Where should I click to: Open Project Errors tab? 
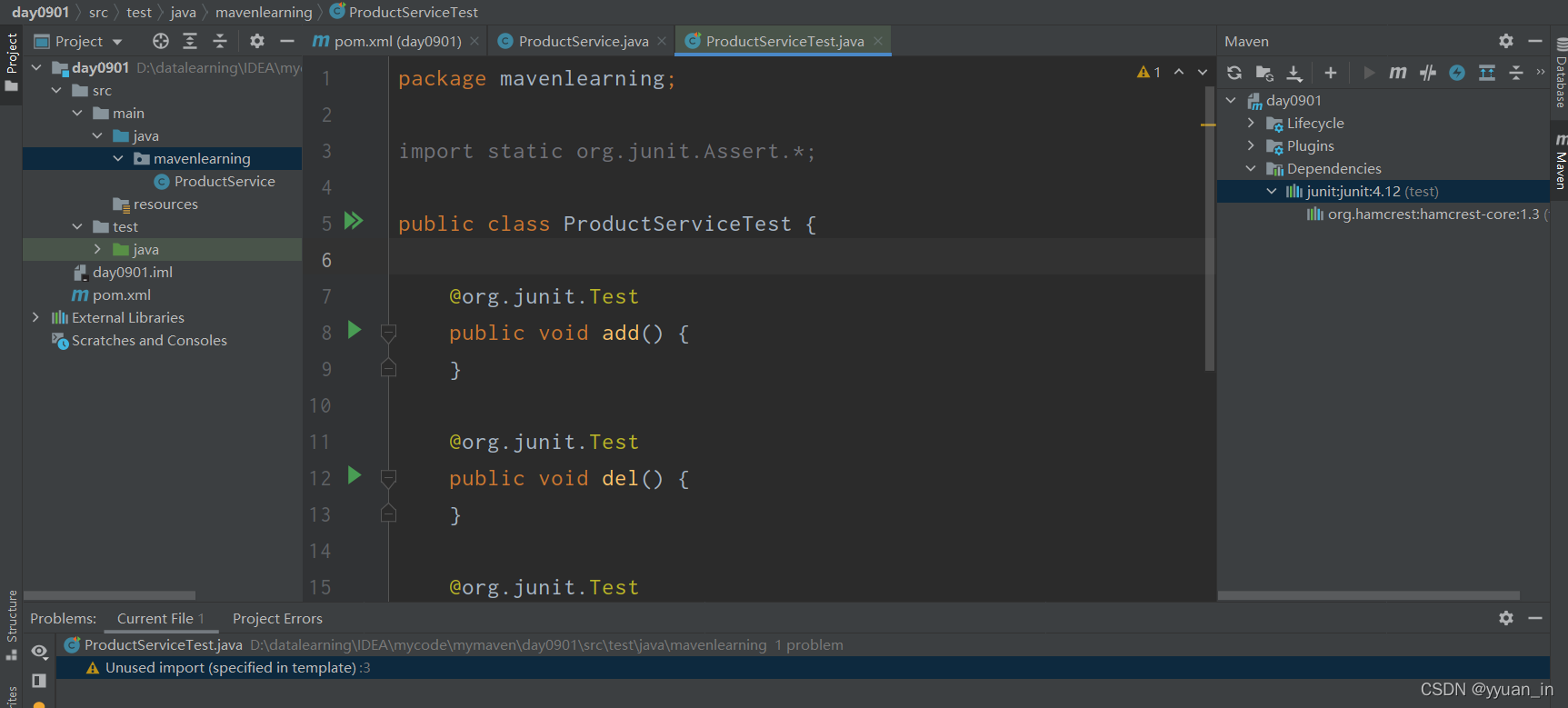277,618
